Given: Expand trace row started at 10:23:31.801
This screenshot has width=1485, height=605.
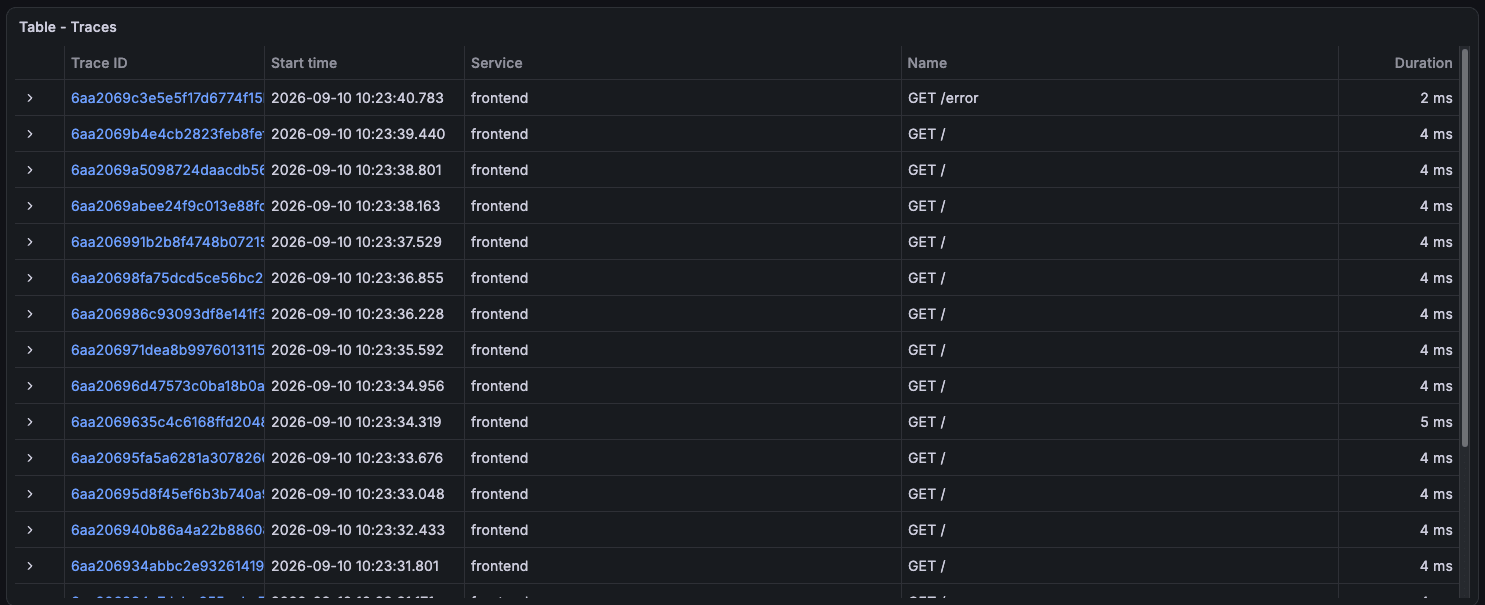Looking at the screenshot, I should (30, 566).
